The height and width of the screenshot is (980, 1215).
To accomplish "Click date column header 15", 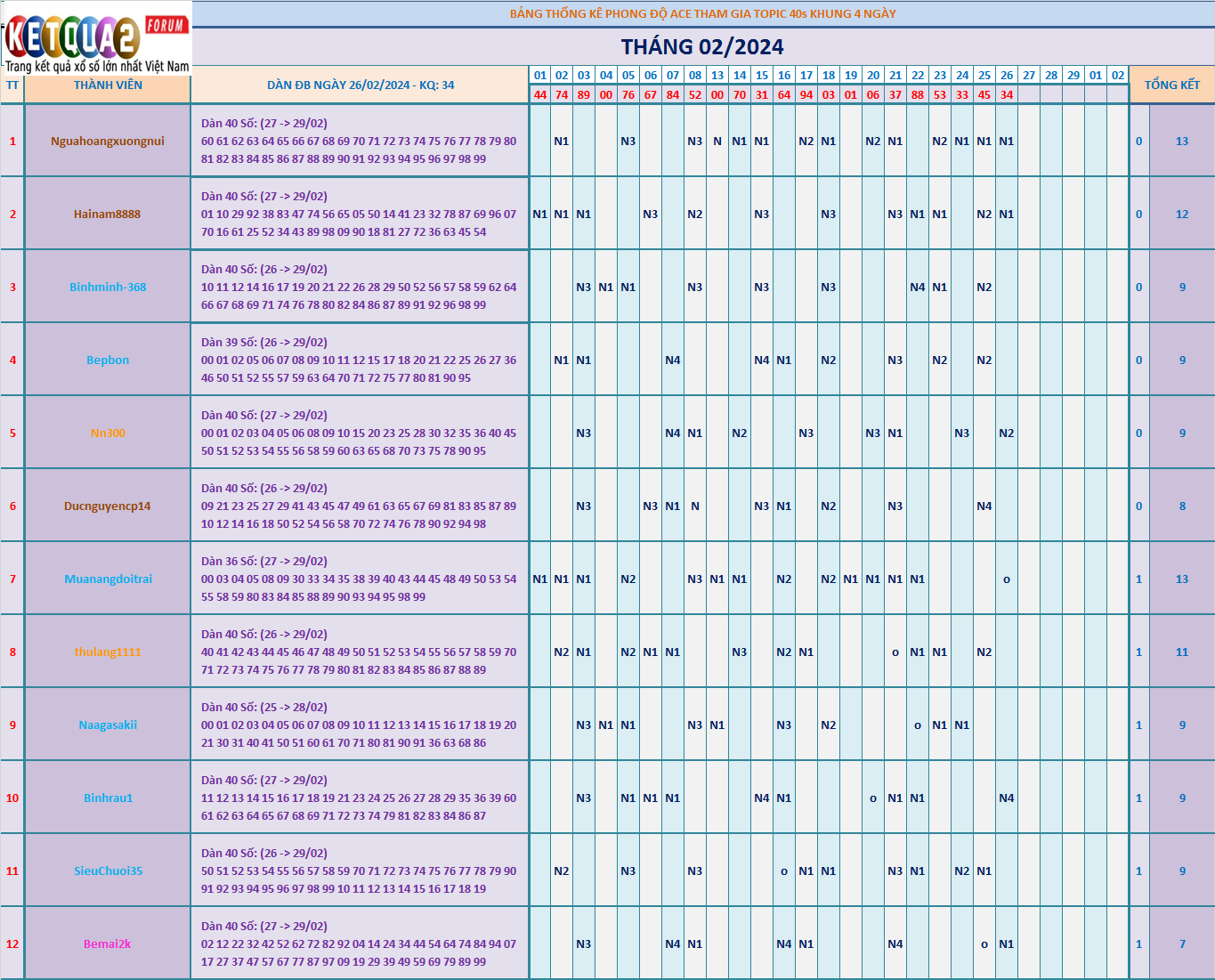I will [762, 76].
